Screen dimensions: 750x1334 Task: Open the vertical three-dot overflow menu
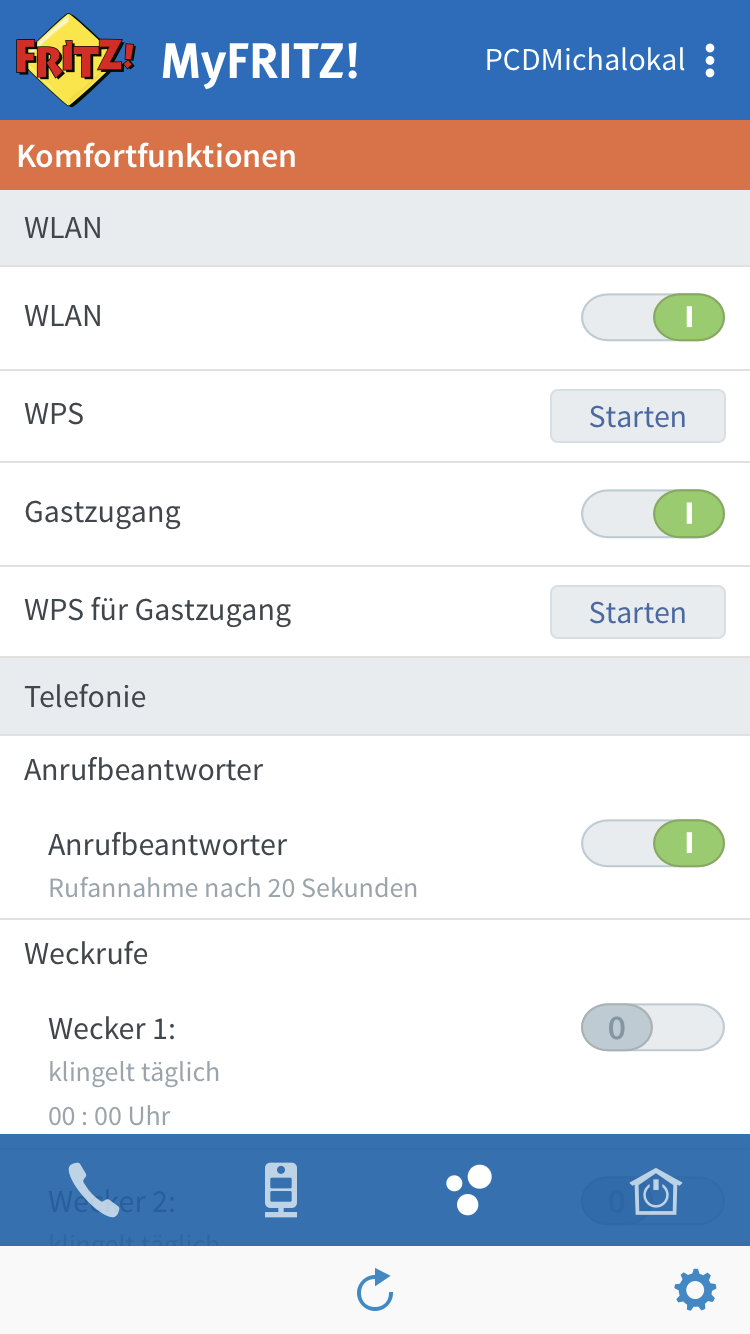point(710,60)
